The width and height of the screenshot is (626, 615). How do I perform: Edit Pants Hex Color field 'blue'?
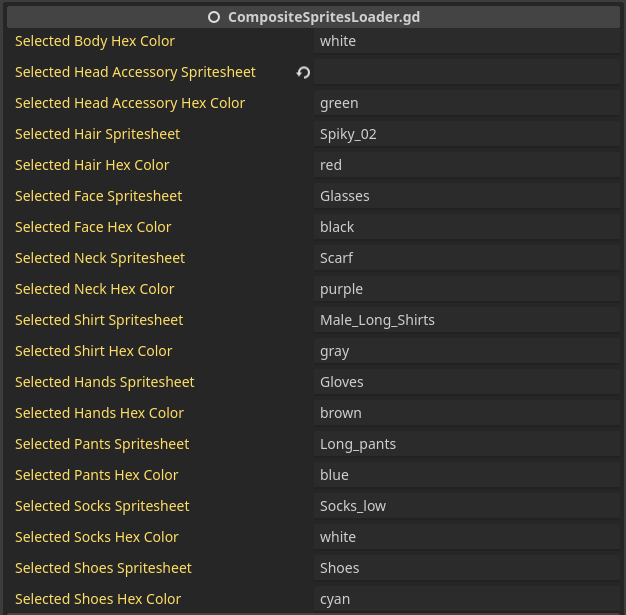pos(467,475)
